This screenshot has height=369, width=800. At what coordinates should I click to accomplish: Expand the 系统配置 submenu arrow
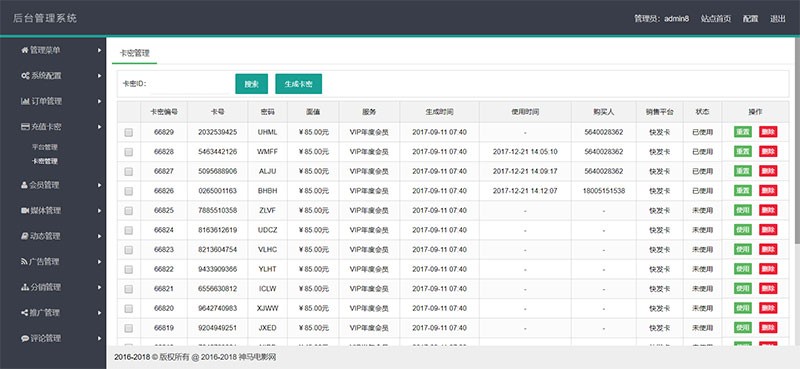(x=99, y=76)
